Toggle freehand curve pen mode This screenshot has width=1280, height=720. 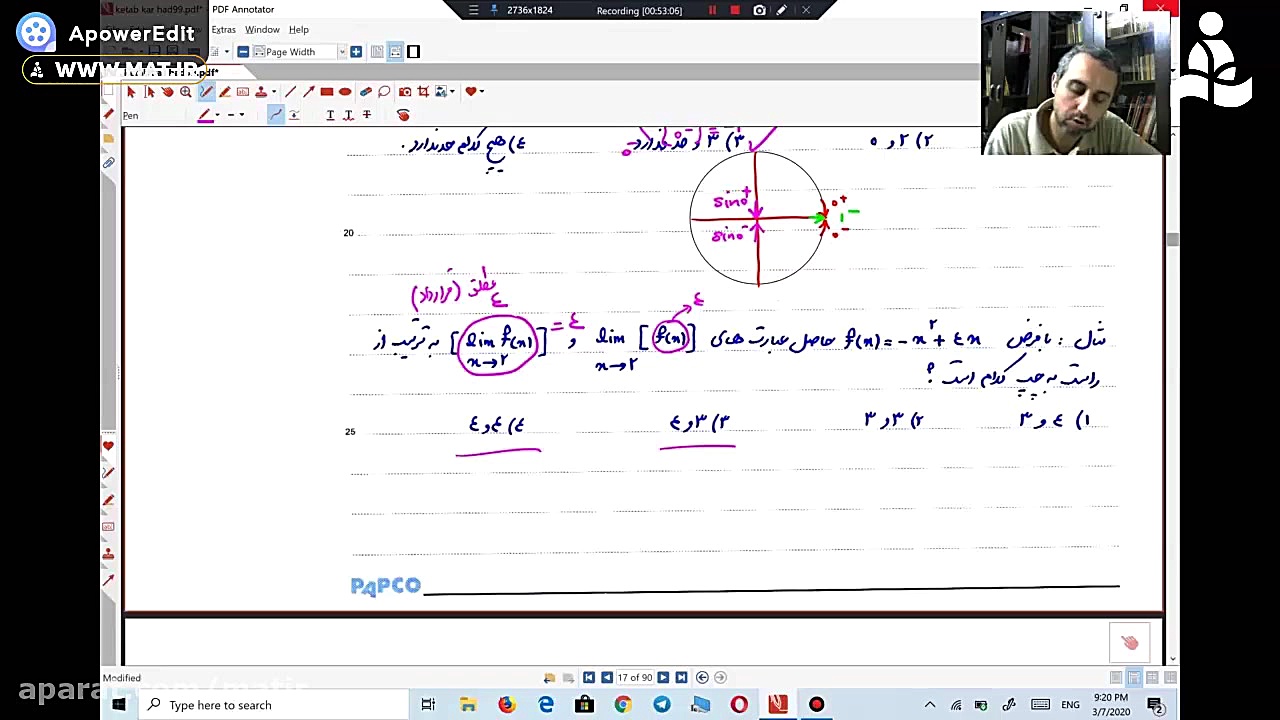275,115
